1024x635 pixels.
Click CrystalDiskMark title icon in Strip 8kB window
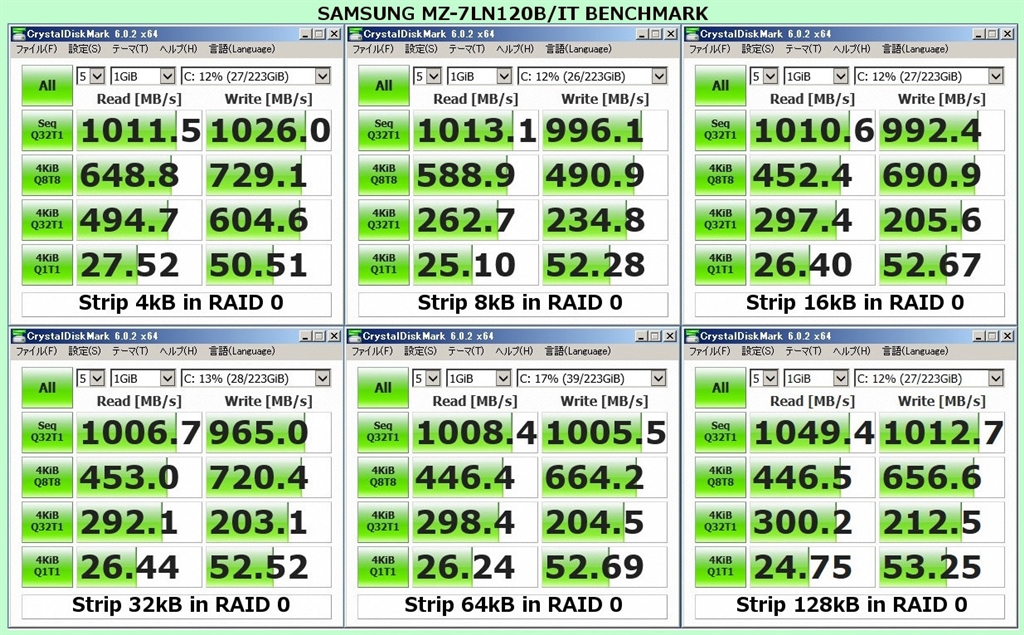[x=355, y=34]
